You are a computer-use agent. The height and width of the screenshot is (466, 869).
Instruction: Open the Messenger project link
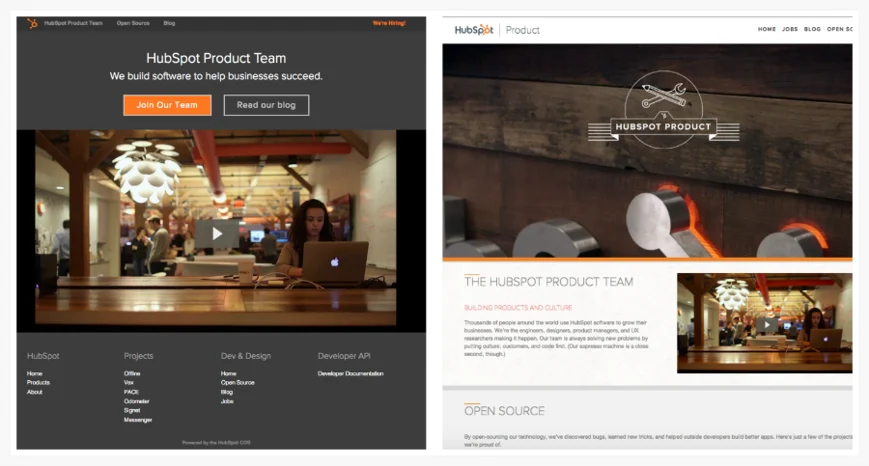[138, 420]
